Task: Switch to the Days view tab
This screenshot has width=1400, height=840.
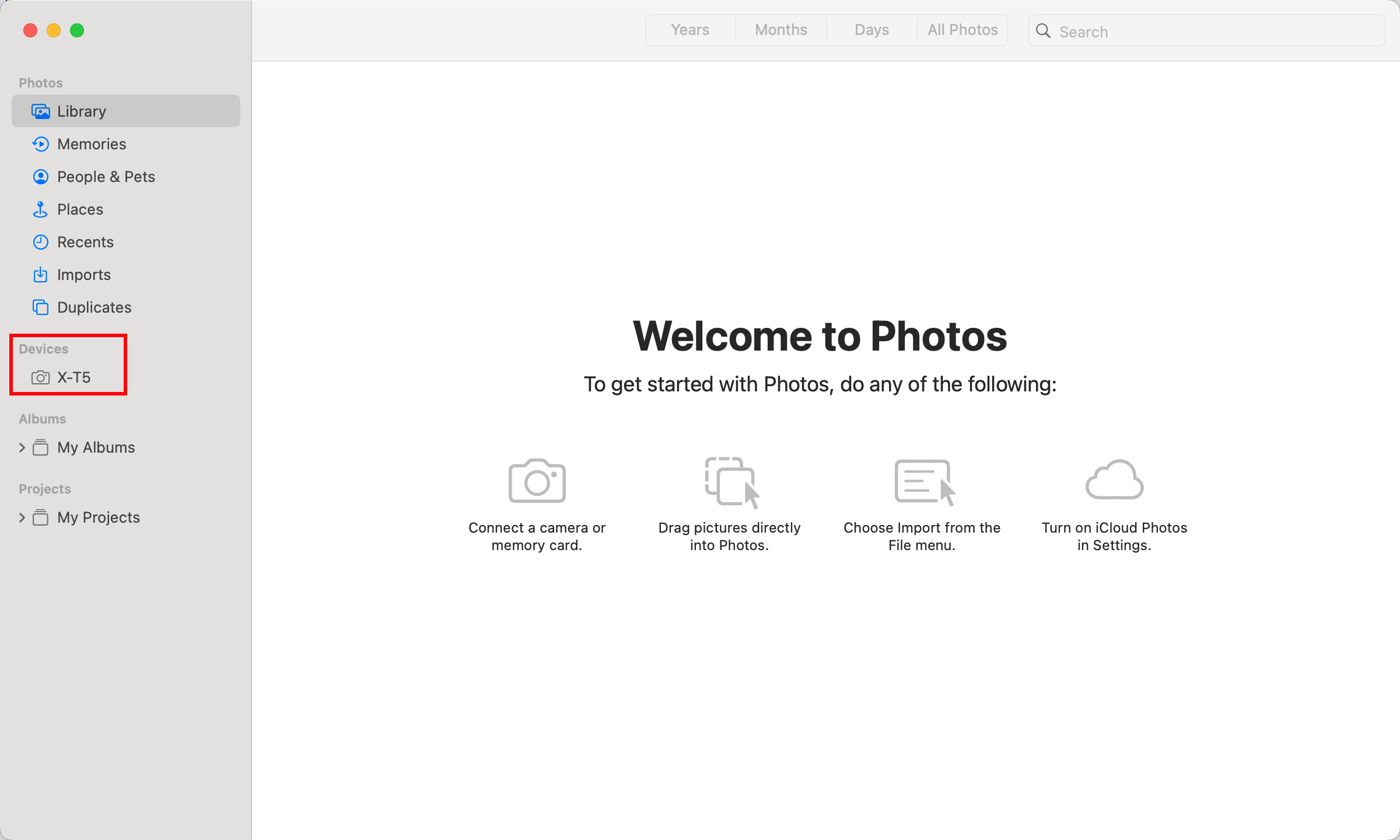Action: click(x=871, y=30)
